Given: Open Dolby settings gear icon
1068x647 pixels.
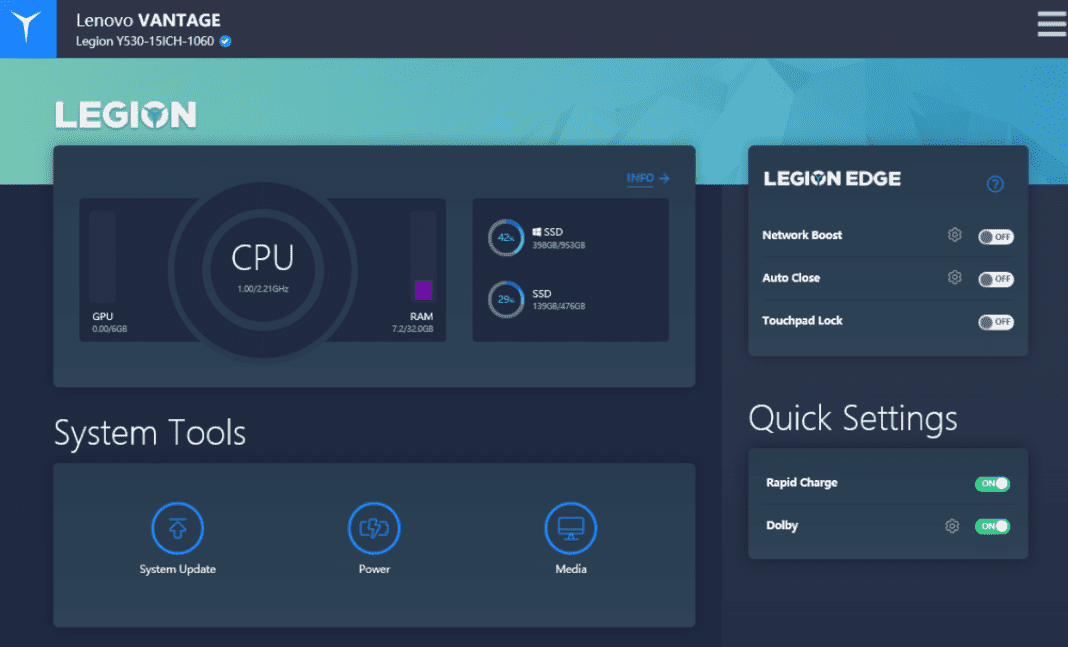Looking at the screenshot, I should pyautogui.click(x=952, y=526).
